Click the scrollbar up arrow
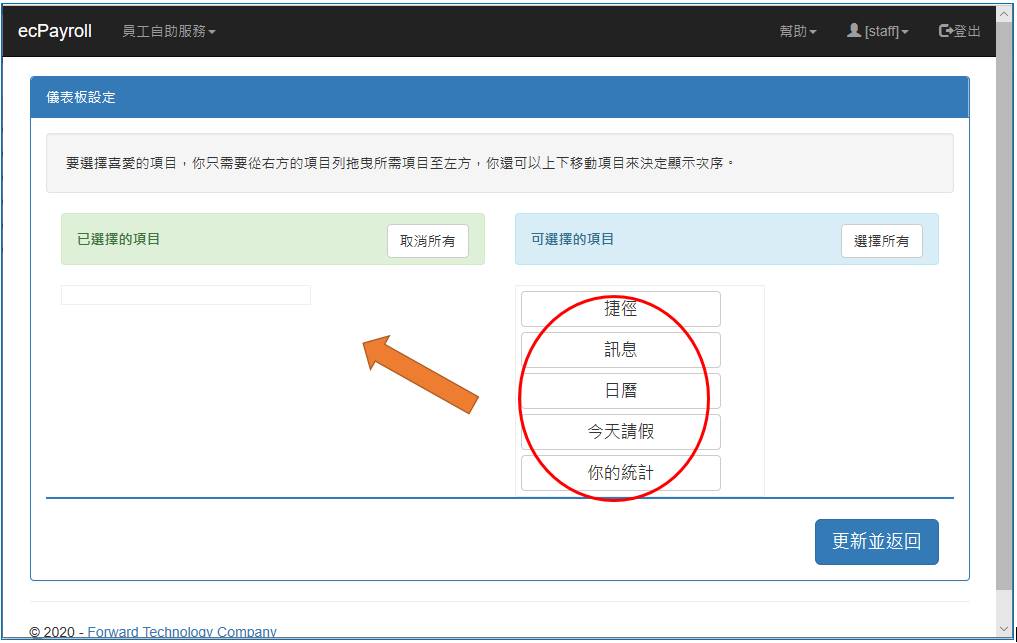Viewport: 1017px width, 643px height. click(x=1004, y=12)
